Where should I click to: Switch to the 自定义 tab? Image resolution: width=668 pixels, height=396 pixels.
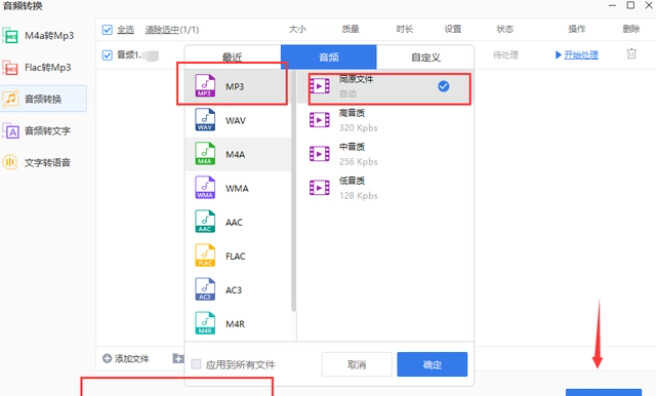point(425,57)
